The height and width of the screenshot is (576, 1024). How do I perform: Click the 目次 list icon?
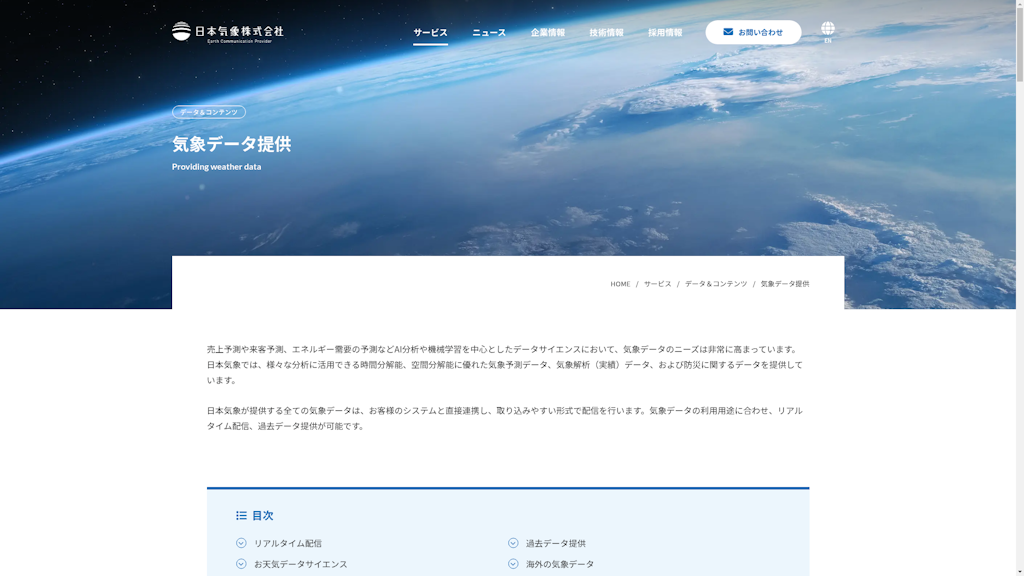tap(241, 516)
